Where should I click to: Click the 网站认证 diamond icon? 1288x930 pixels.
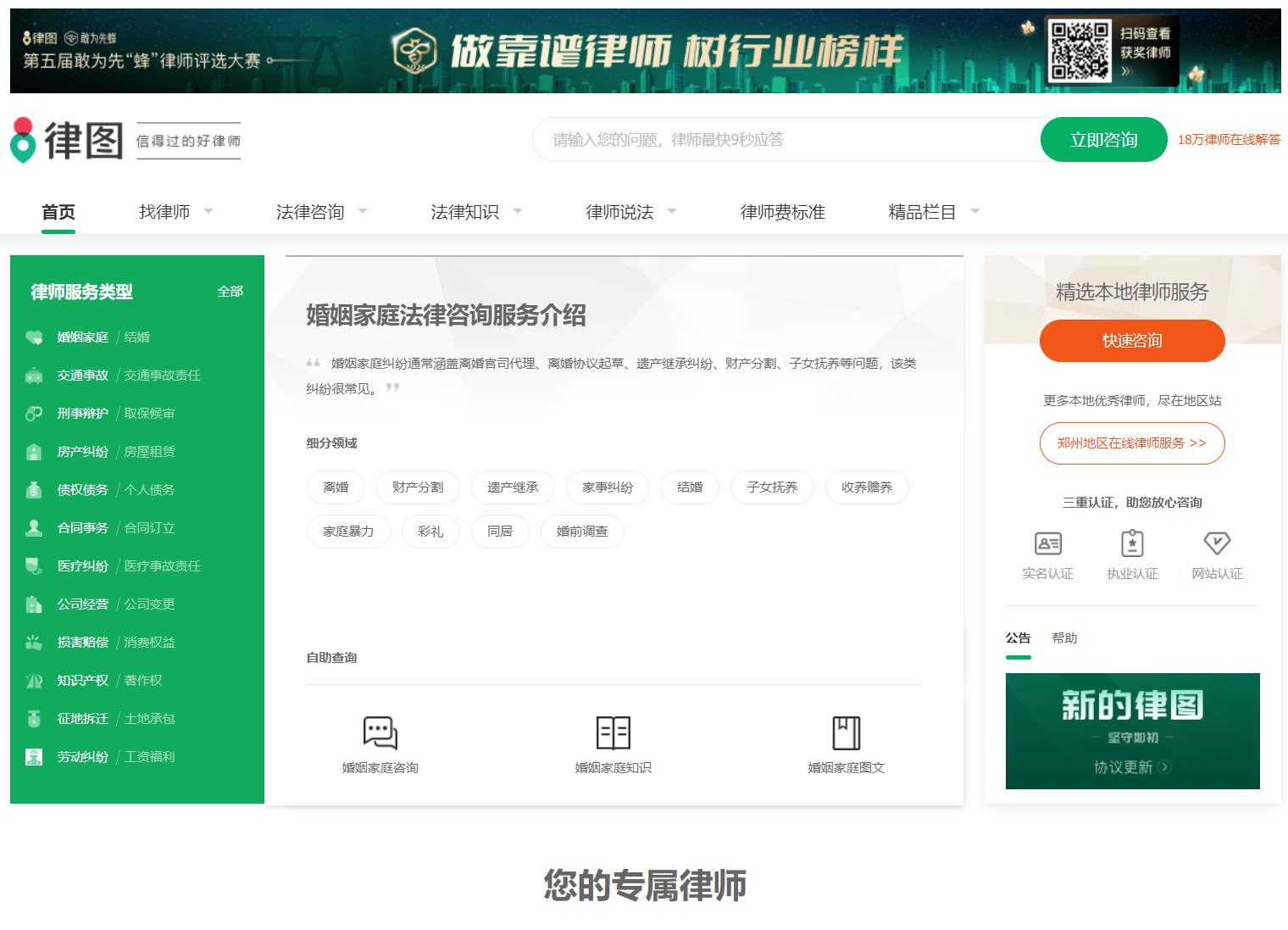[x=1217, y=543]
